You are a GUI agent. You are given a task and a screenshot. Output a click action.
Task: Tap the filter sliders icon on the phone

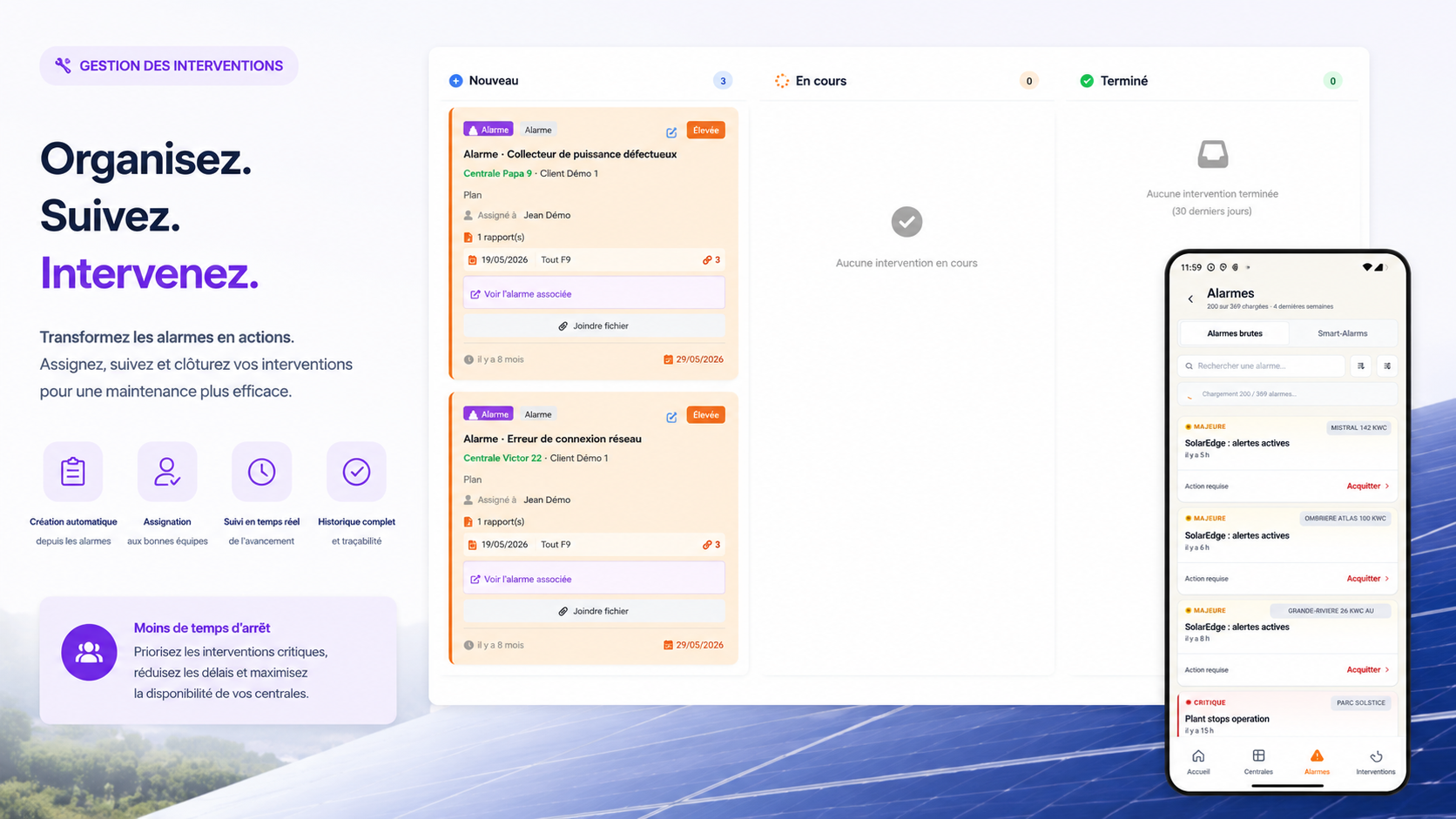click(x=1387, y=366)
